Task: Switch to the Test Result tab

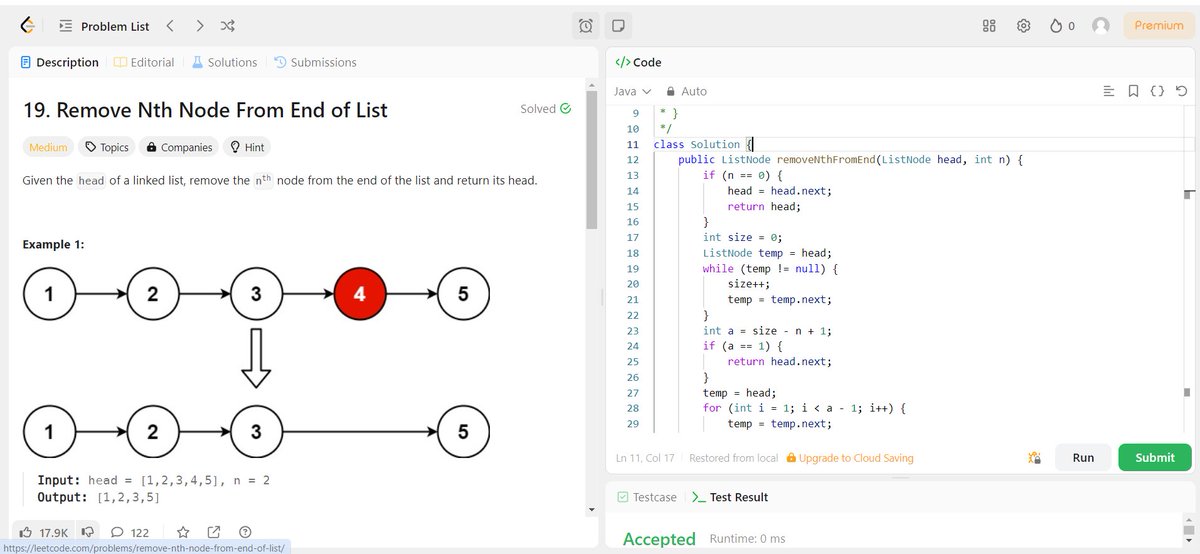Action: coord(729,497)
